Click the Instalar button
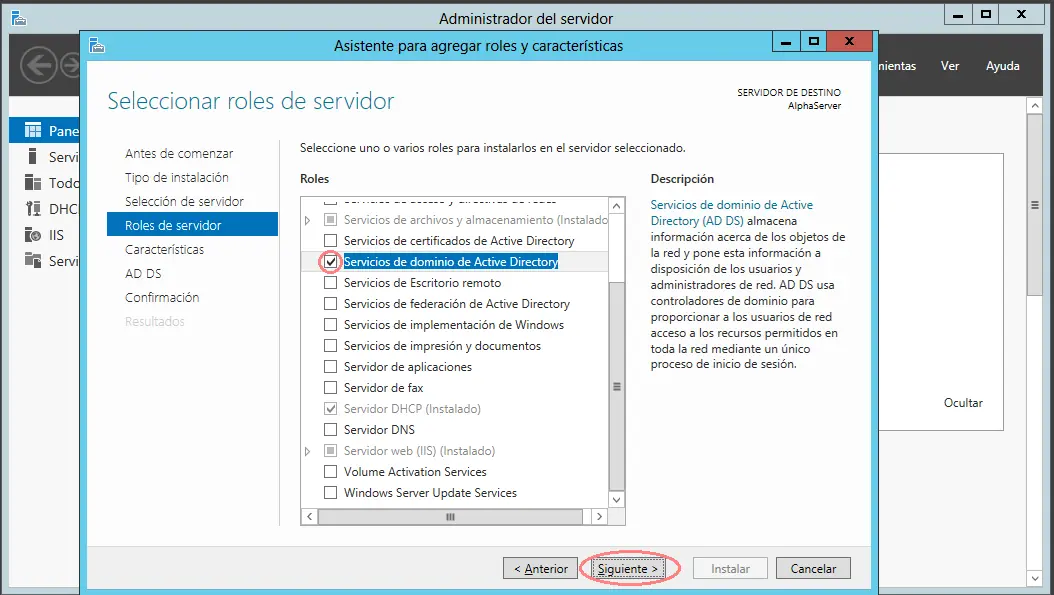The image size is (1054, 595). pyautogui.click(x=731, y=568)
